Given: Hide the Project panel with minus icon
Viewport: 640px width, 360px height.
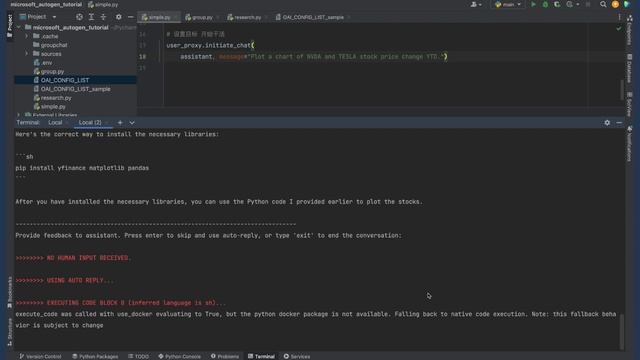Looking at the screenshot, I should pyautogui.click(x=131, y=17).
